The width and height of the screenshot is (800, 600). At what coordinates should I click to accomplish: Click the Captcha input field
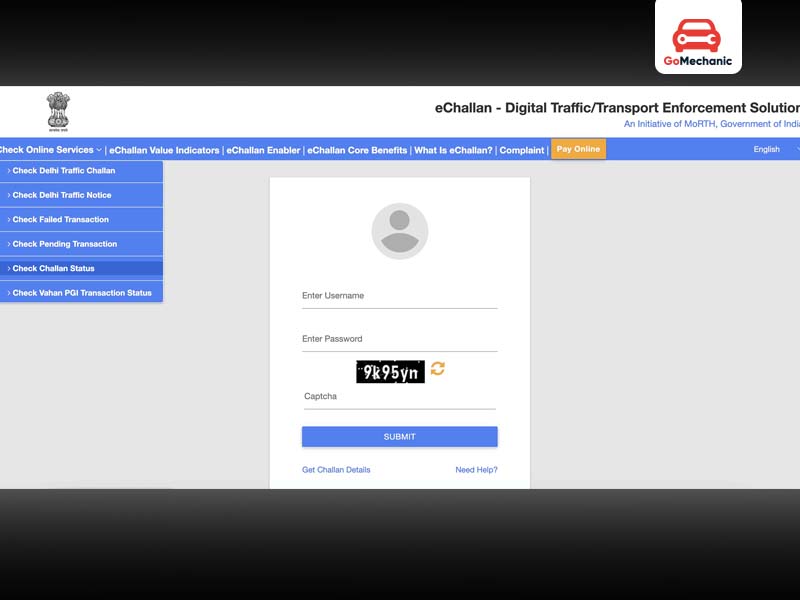pos(399,395)
